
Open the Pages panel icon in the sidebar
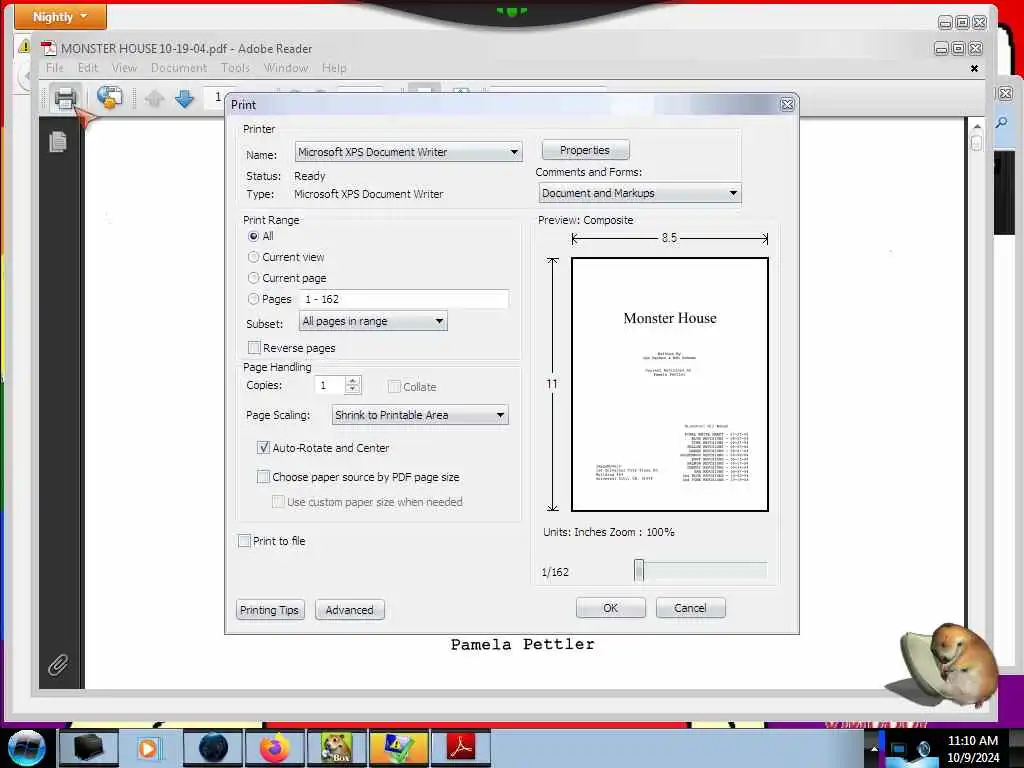click(58, 141)
